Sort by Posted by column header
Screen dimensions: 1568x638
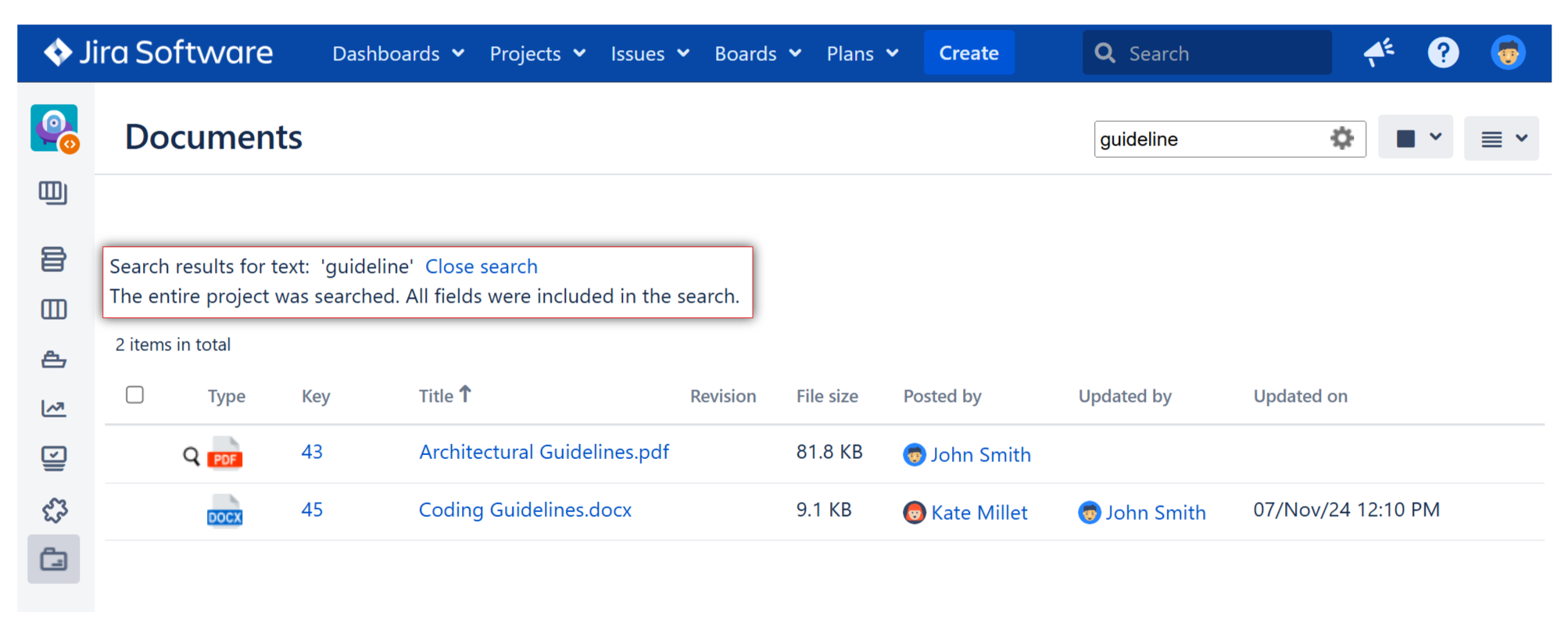942,396
